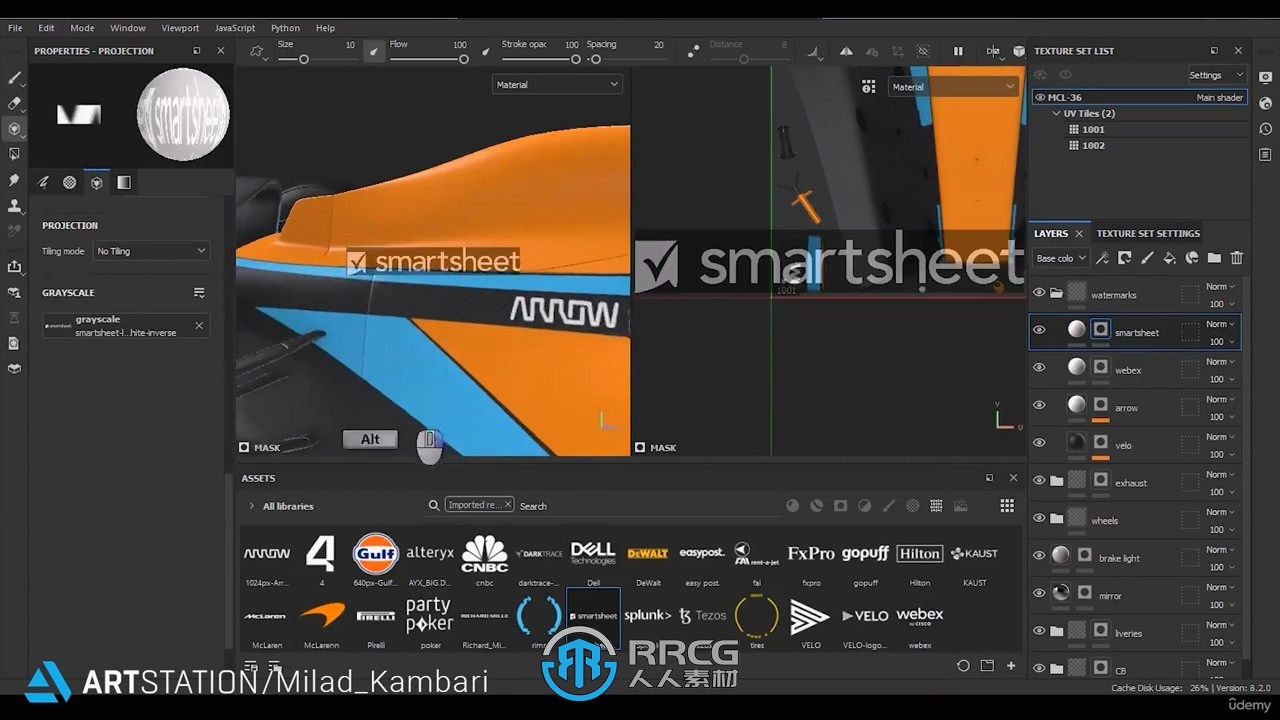The height and width of the screenshot is (720, 1280).
Task: Remove the Imported resources search filter
Action: [x=507, y=505]
